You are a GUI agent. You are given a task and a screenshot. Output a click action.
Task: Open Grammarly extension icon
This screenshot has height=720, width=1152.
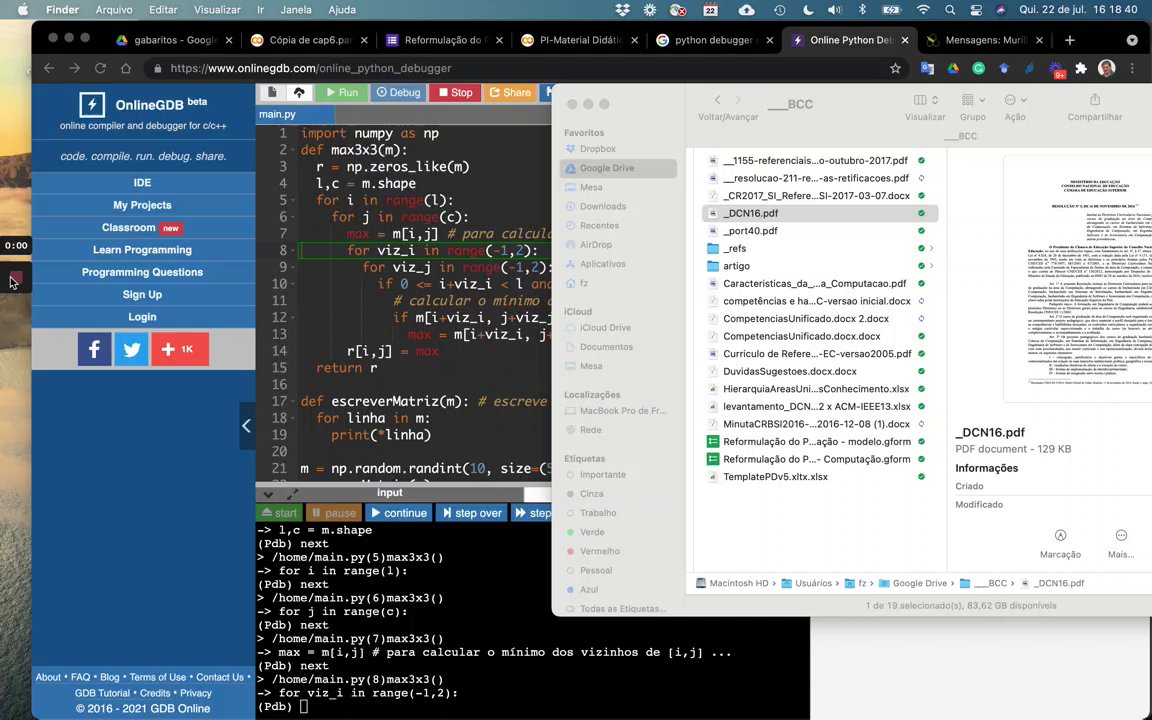[x=979, y=68]
